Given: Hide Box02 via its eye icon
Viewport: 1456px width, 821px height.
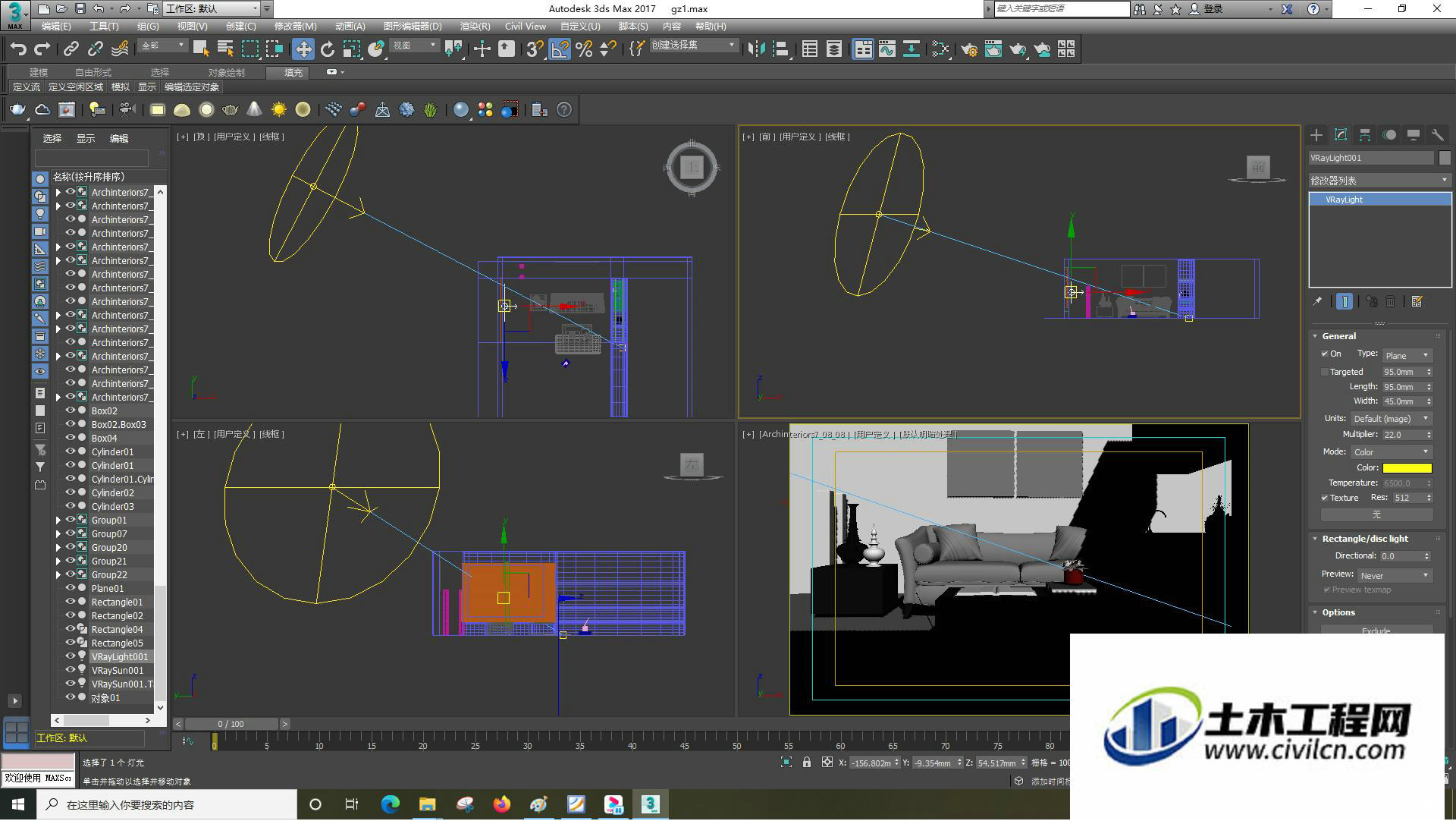Looking at the screenshot, I should (70, 411).
